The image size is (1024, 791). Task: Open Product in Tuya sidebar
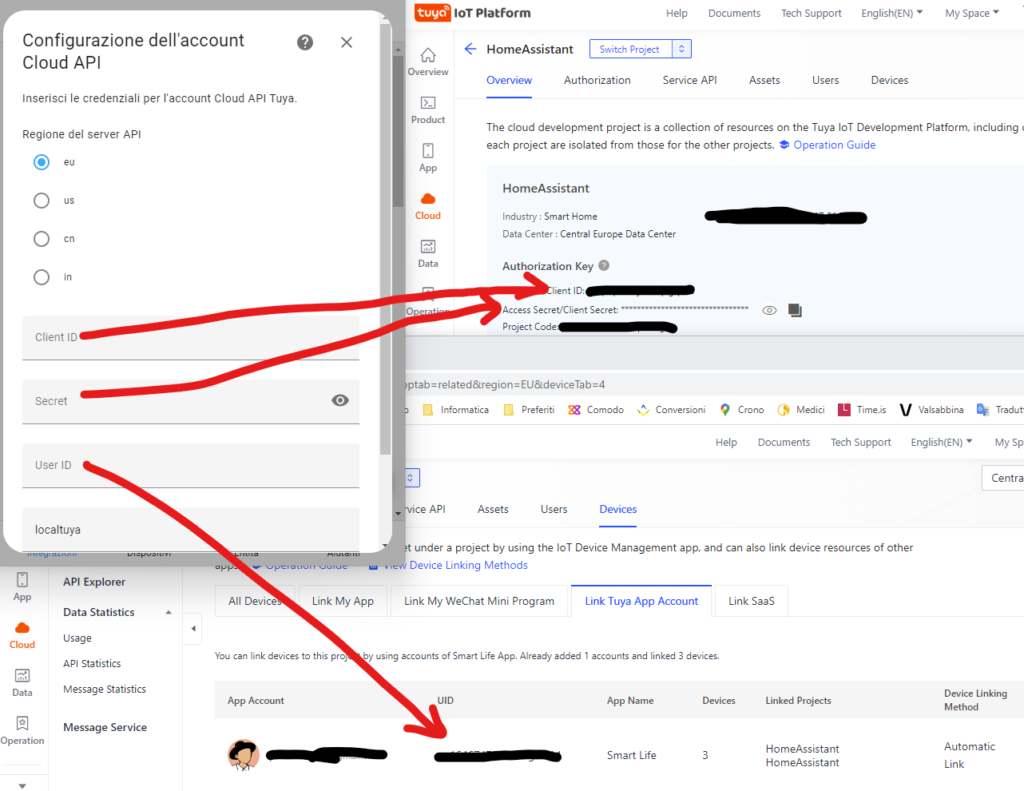(x=428, y=110)
